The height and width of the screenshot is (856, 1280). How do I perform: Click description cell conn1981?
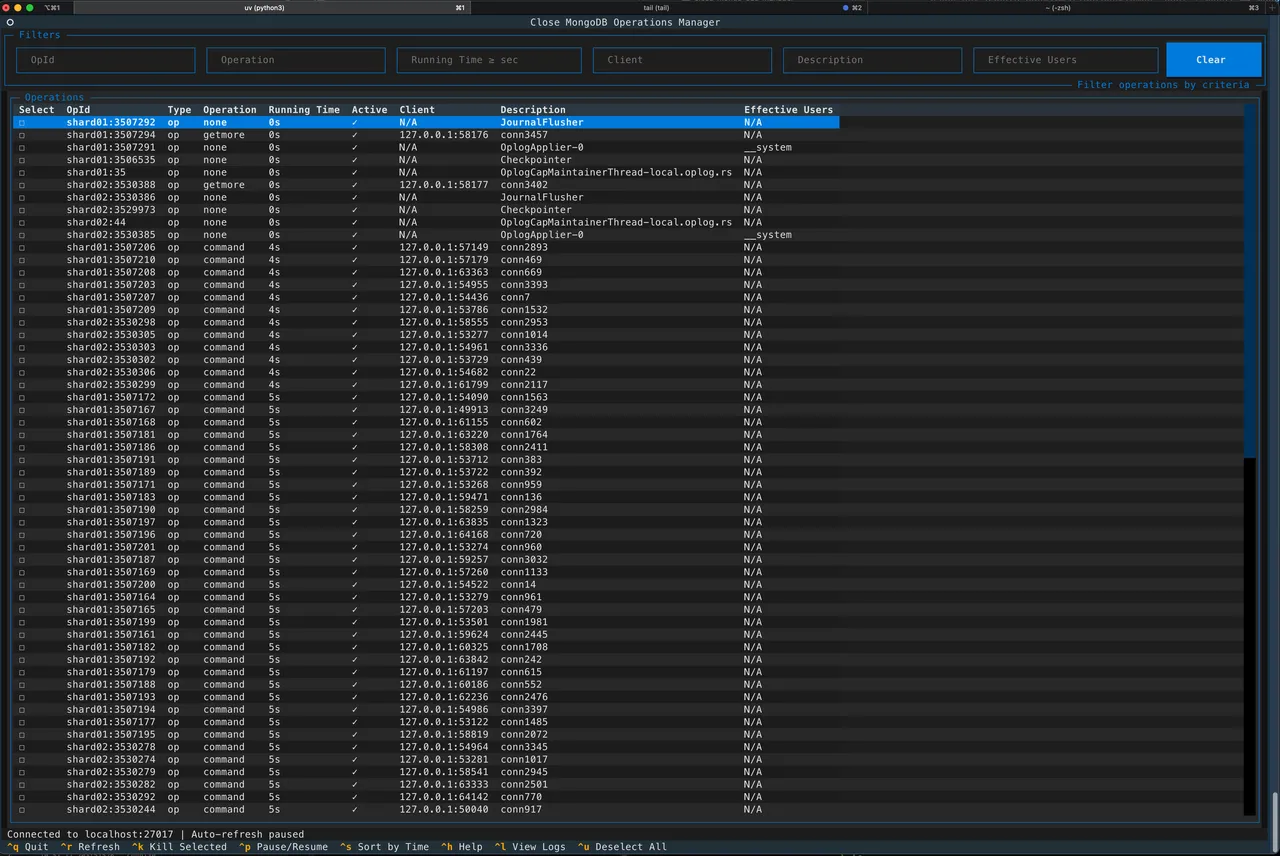[x=525, y=623]
